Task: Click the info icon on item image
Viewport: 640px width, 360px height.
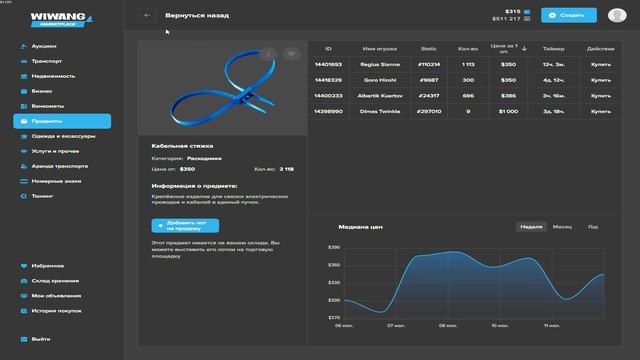Action: (268, 53)
